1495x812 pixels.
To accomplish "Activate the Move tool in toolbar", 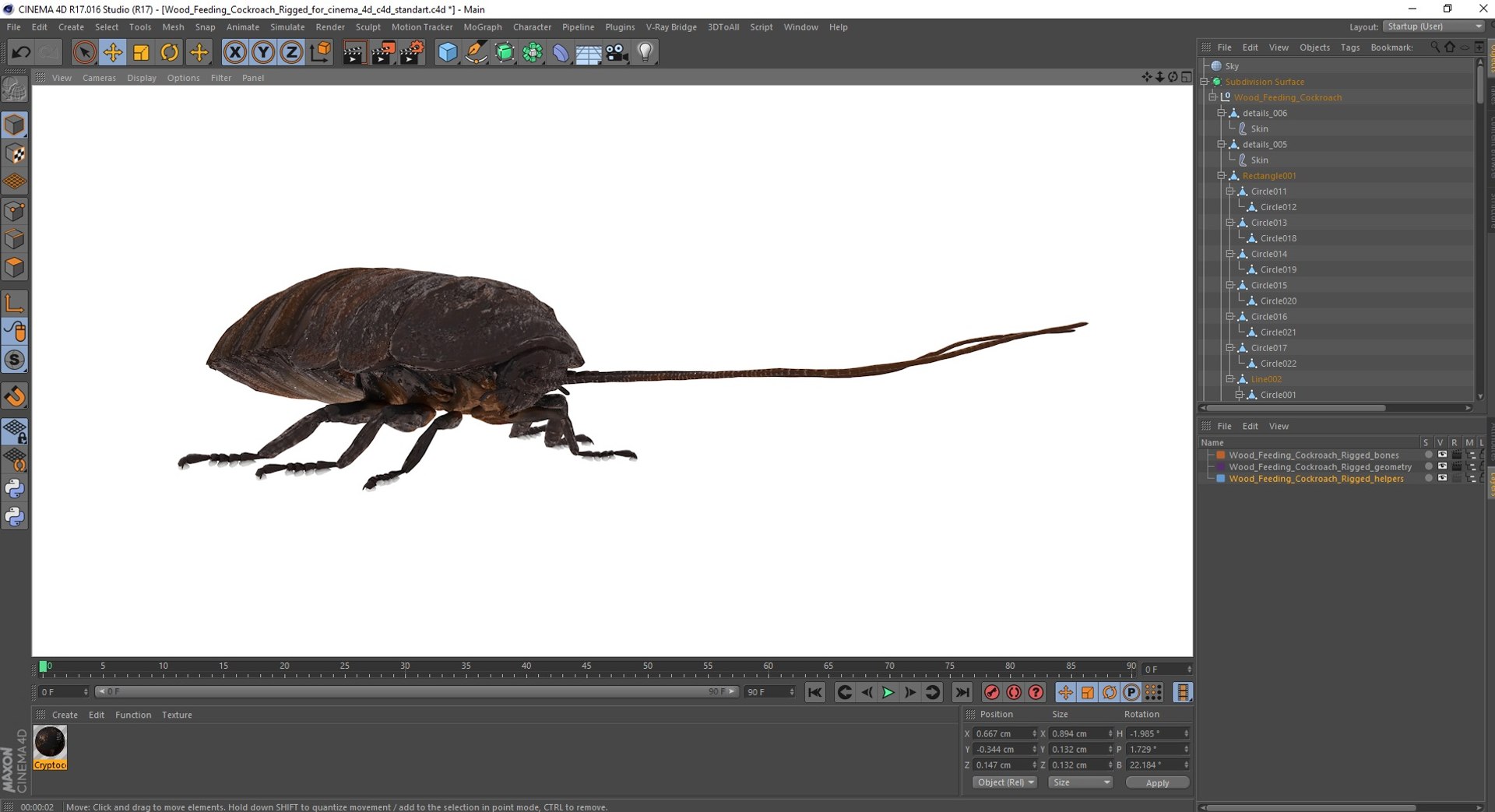I will 113,52.
